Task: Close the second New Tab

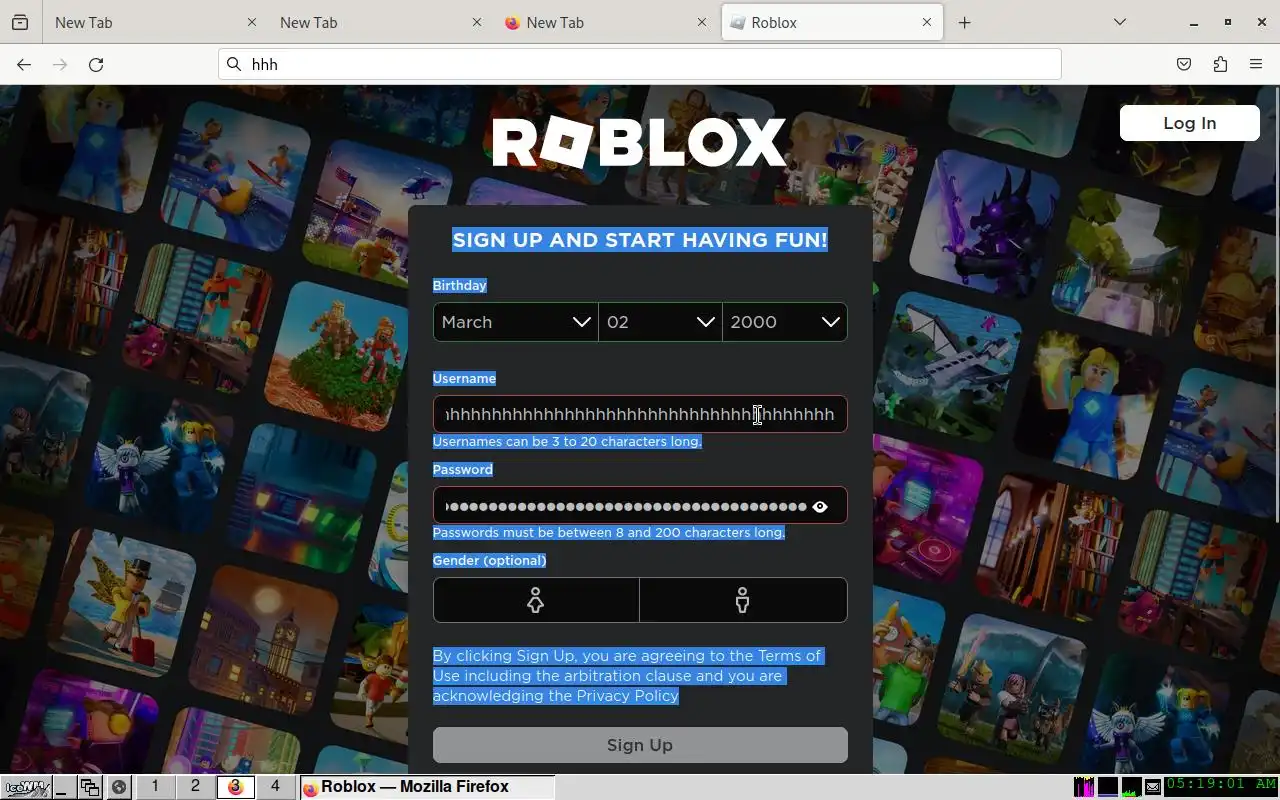Action: pyautogui.click(x=477, y=22)
